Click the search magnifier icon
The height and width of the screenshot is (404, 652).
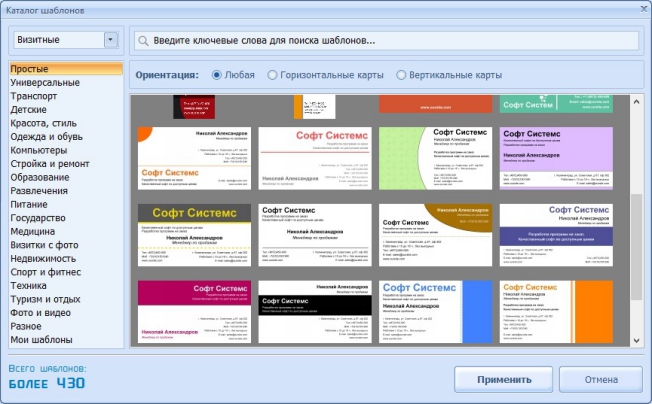click(143, 41)
